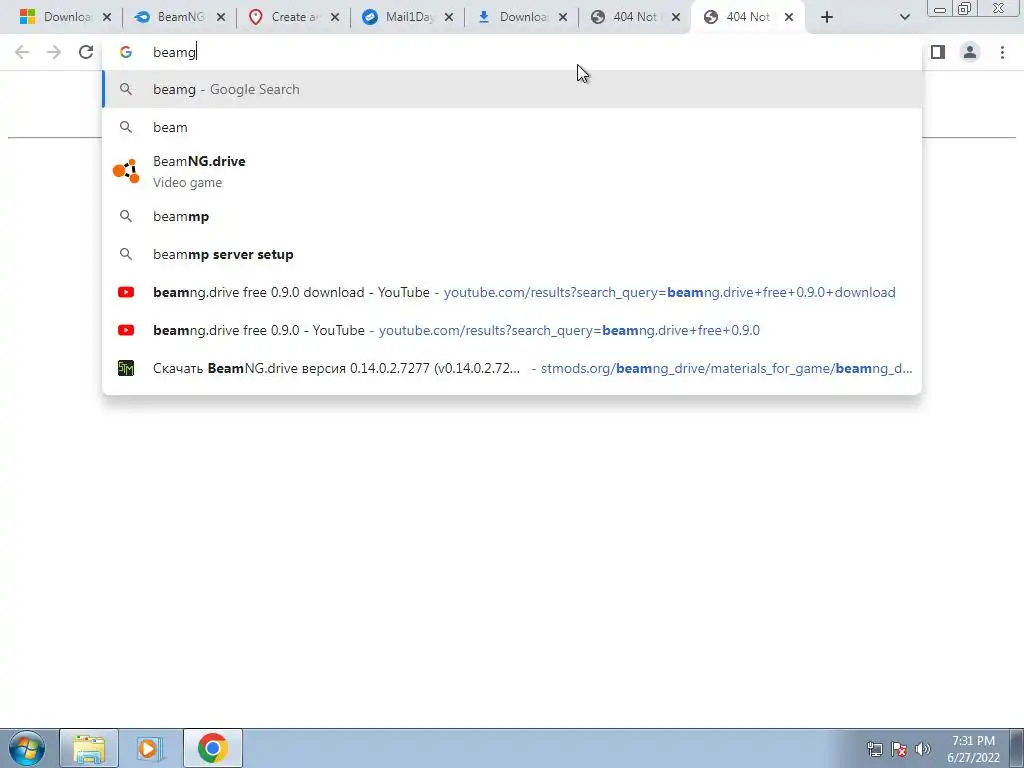Click the BeamNG.drive orange logo icon

[126, 172]
